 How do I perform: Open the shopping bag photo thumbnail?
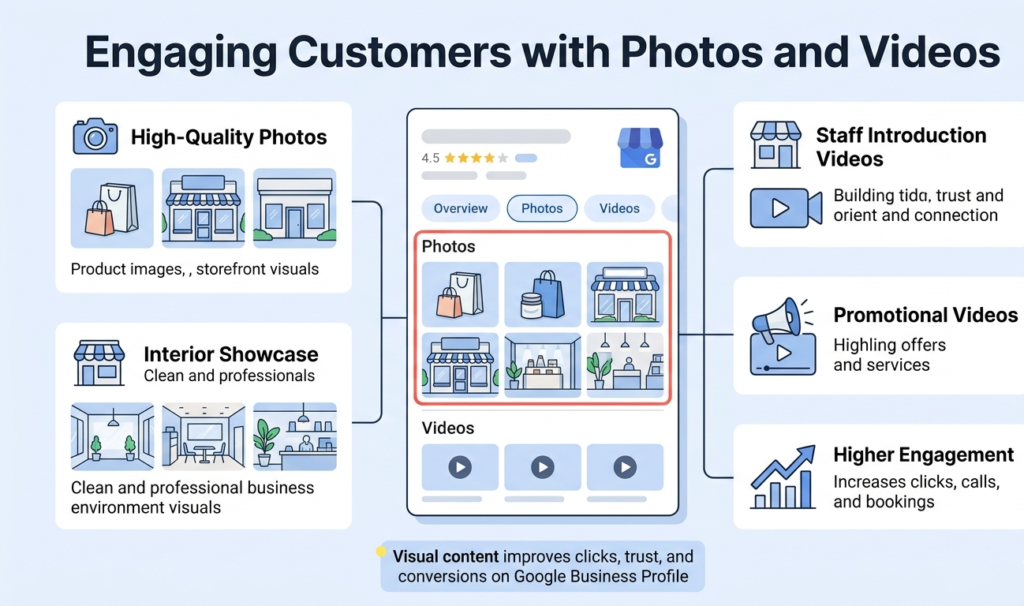point(460,292)
